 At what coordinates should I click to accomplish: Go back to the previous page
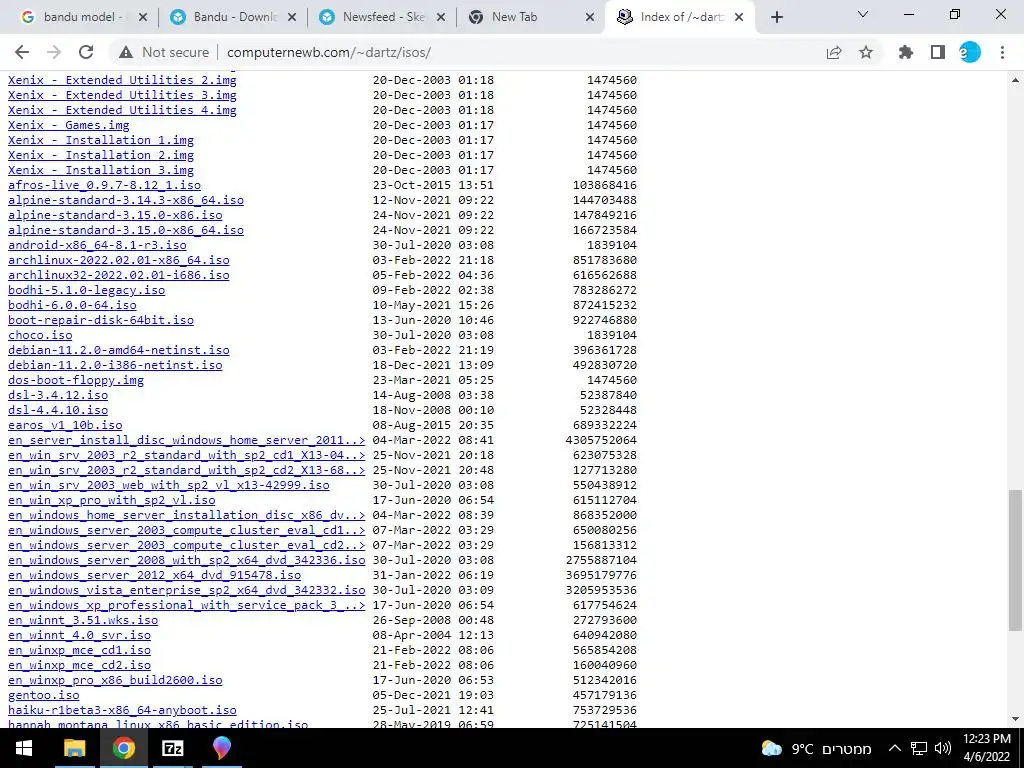pos(22,52)
